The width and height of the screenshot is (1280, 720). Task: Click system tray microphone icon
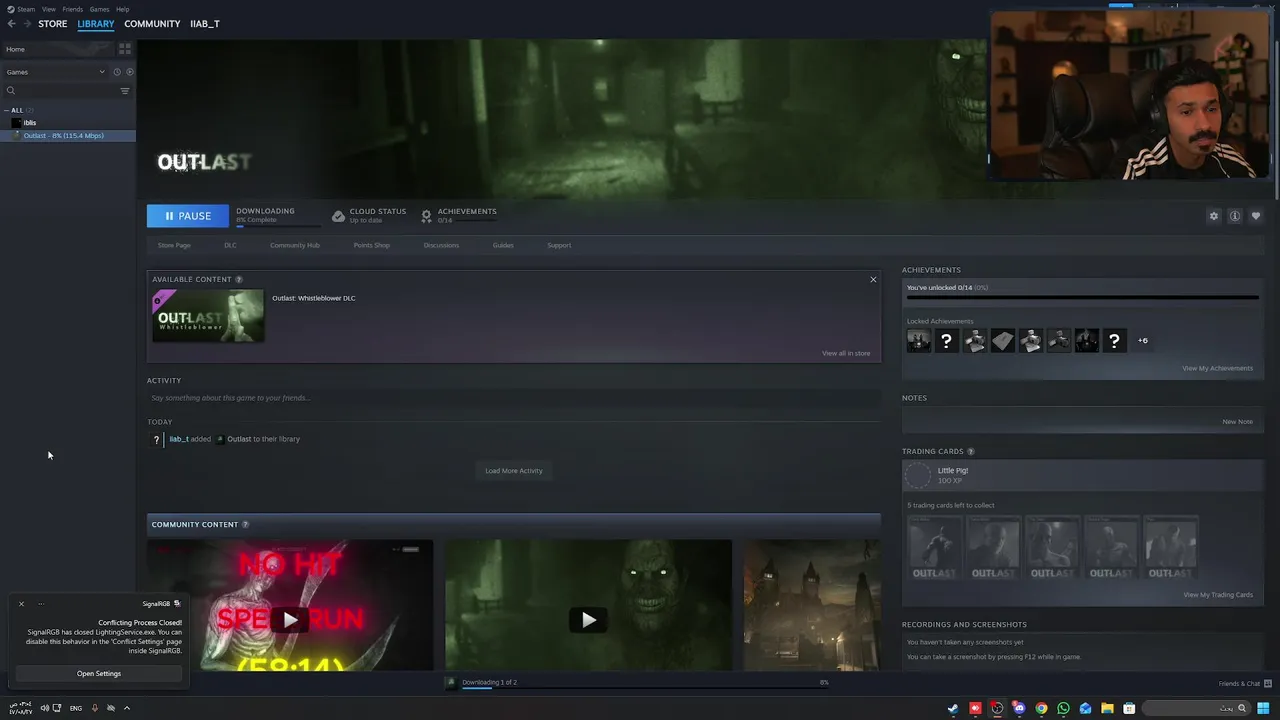(x=95, y=708)
